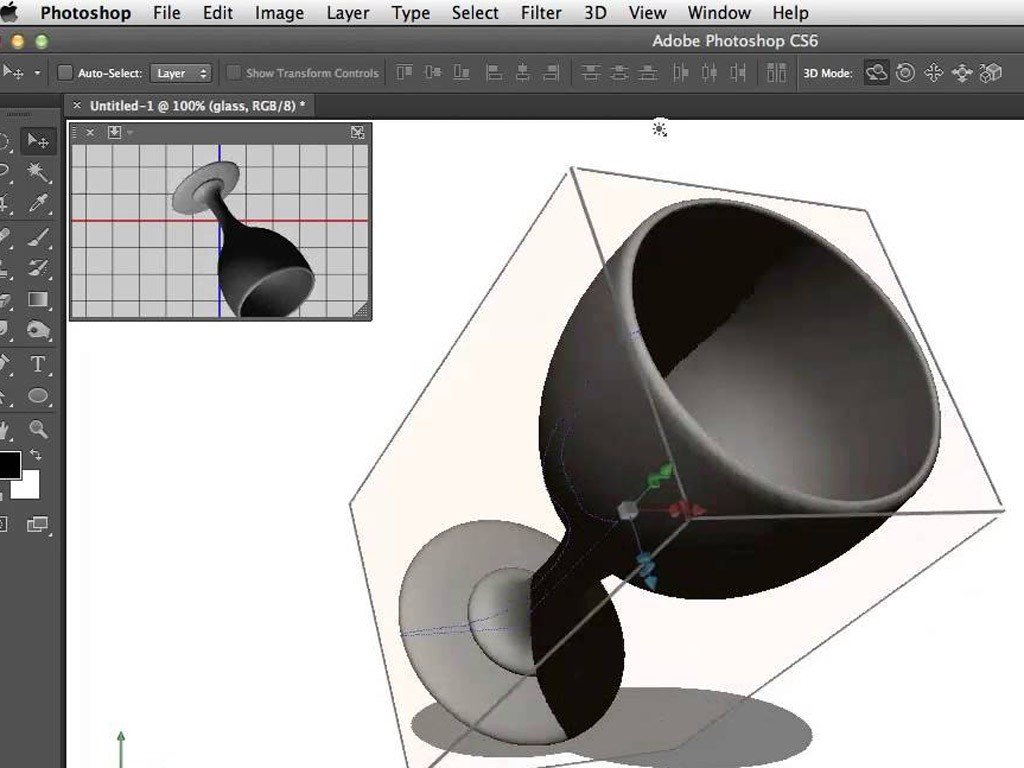Viewport: 1024px width, 768px height.
Task: Open the Image menu
Action: [x=279, y=12]
